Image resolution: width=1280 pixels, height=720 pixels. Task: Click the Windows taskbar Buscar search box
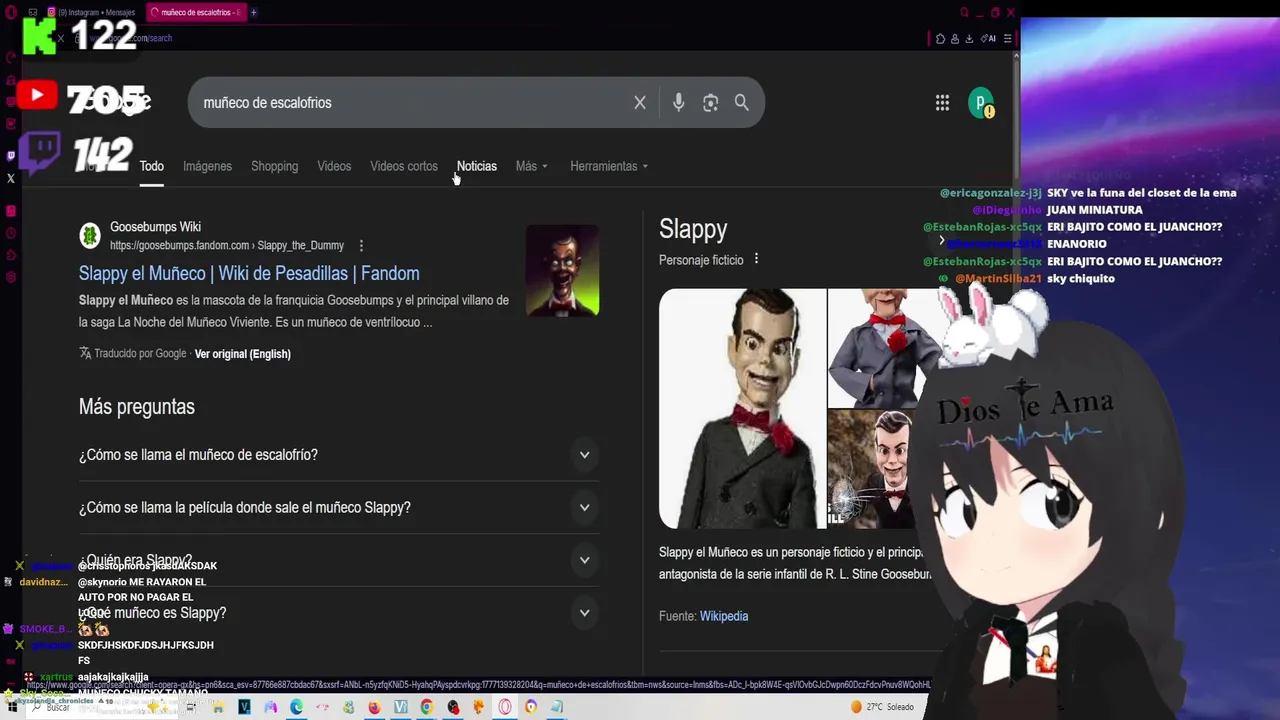[100, 707]
